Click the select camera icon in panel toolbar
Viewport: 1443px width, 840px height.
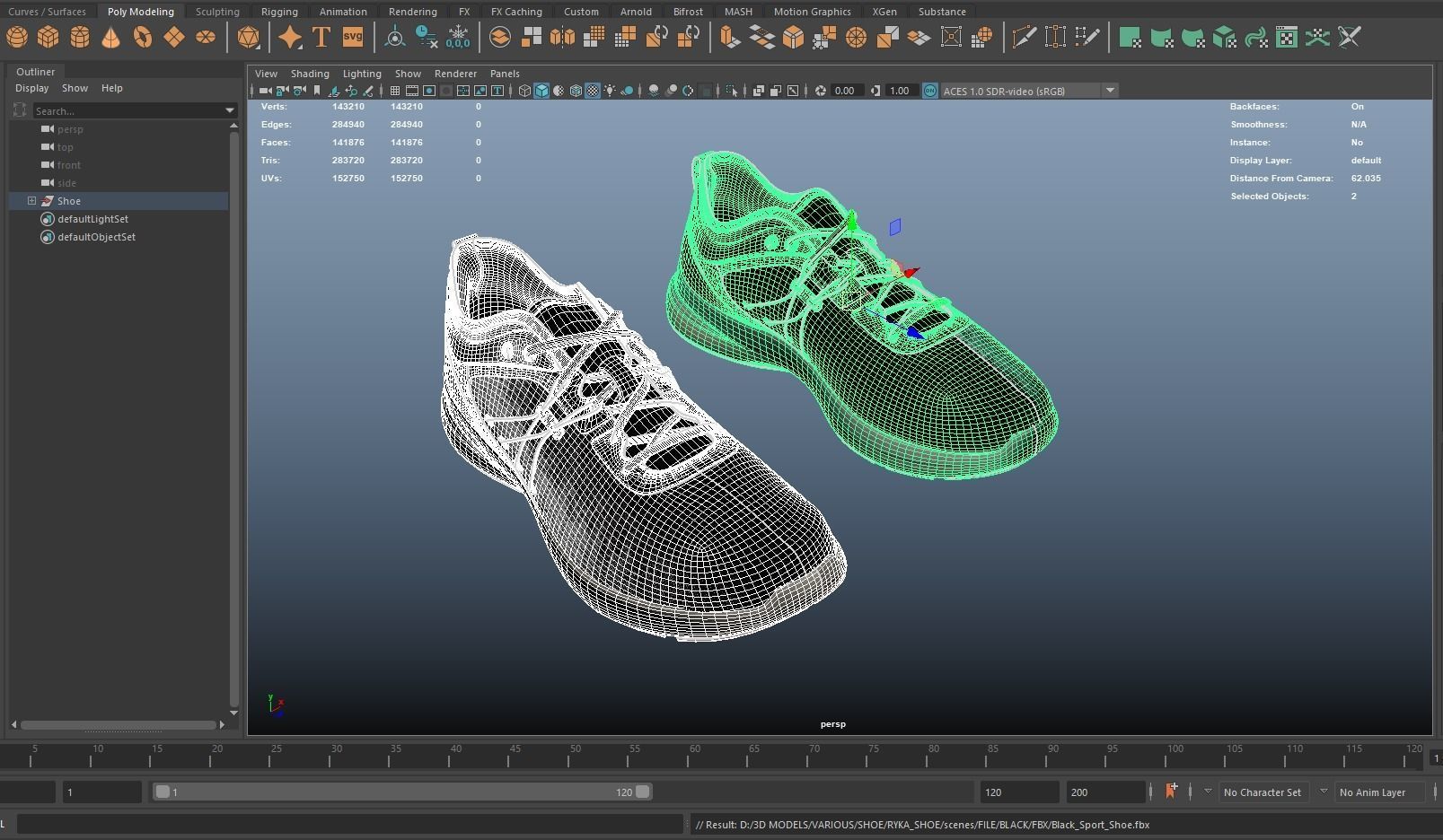(x=265, y=91)
